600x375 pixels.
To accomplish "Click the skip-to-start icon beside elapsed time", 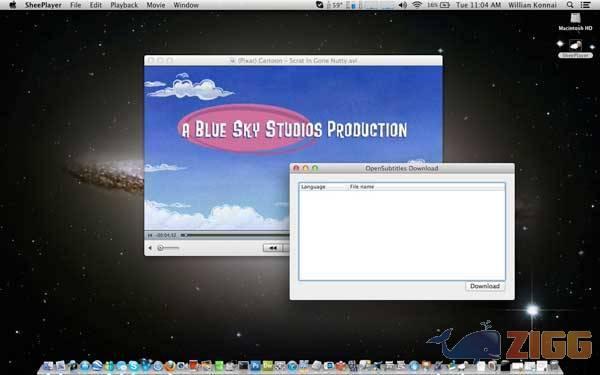I will (x=150, y=235).
